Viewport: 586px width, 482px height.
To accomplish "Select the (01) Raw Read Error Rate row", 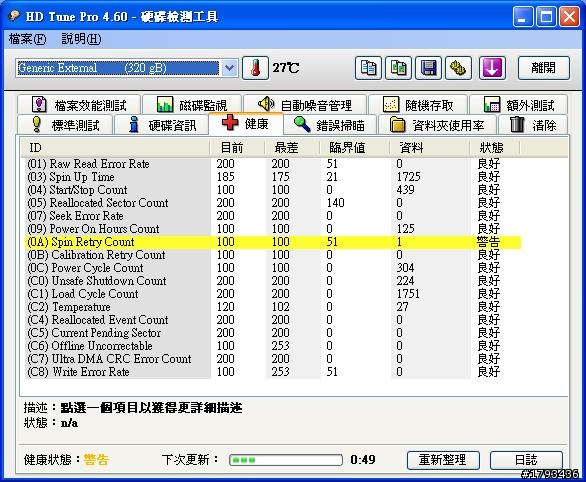I will click(273, 164).
